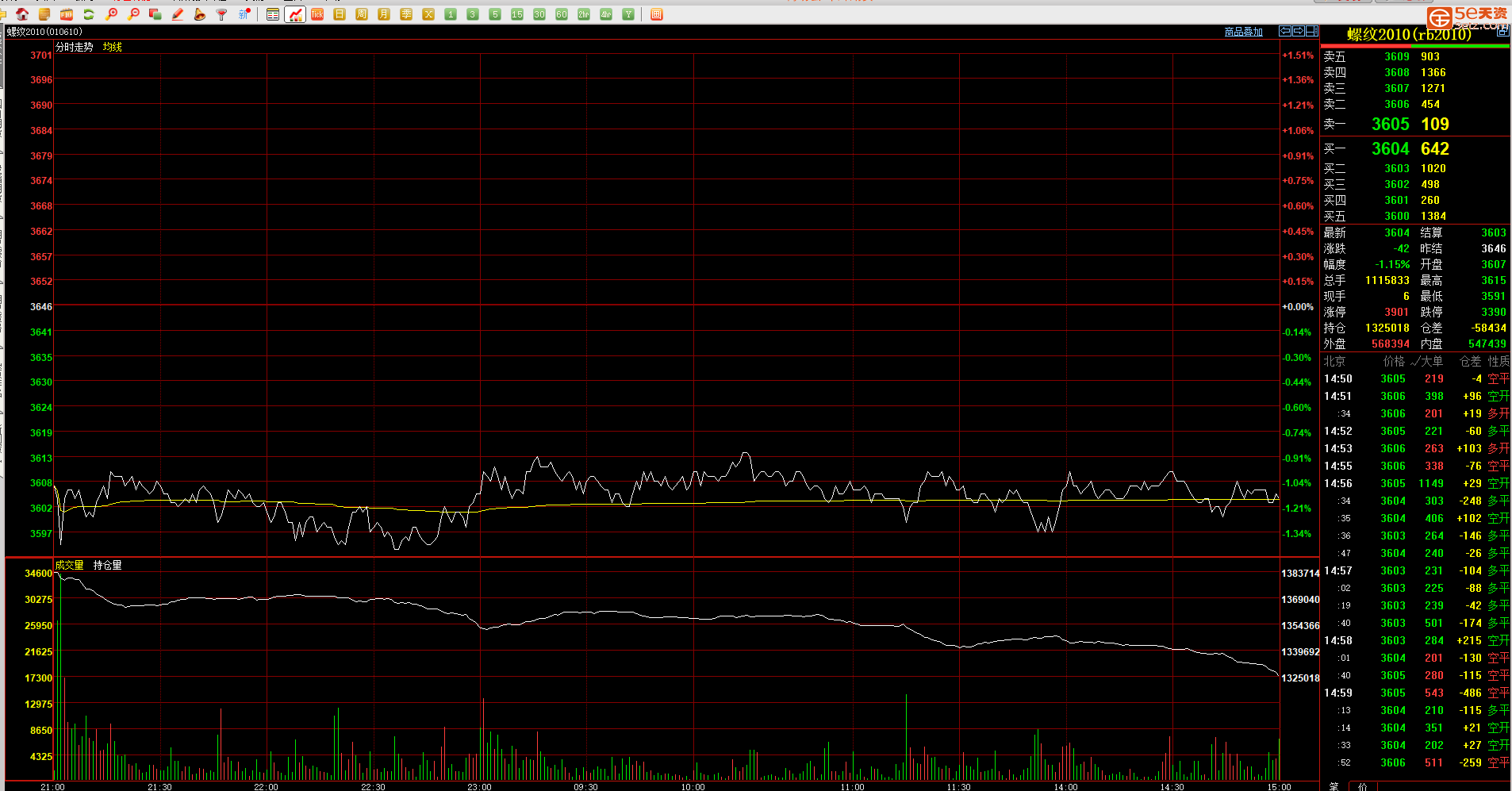Click the 14:56 trade row with 1149 volume
The height and width of the screenshot is (791, 1512).
click(x=1416, y=483)
